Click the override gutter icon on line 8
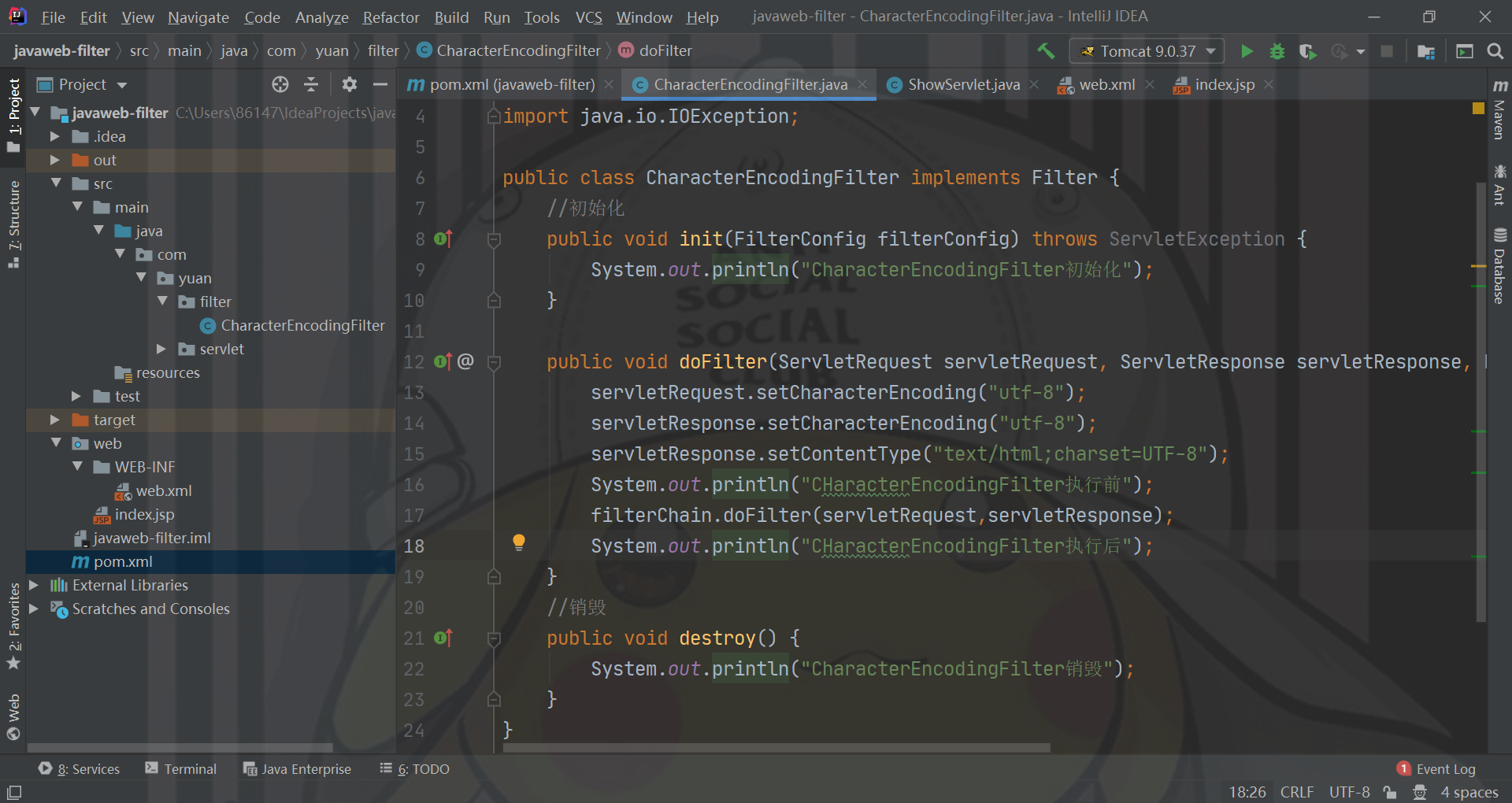Screen dimensions: 1512x803 tap(443, 239)
